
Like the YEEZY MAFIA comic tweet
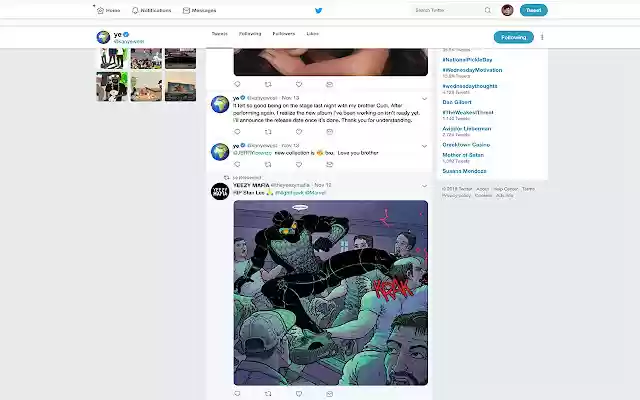299,393
